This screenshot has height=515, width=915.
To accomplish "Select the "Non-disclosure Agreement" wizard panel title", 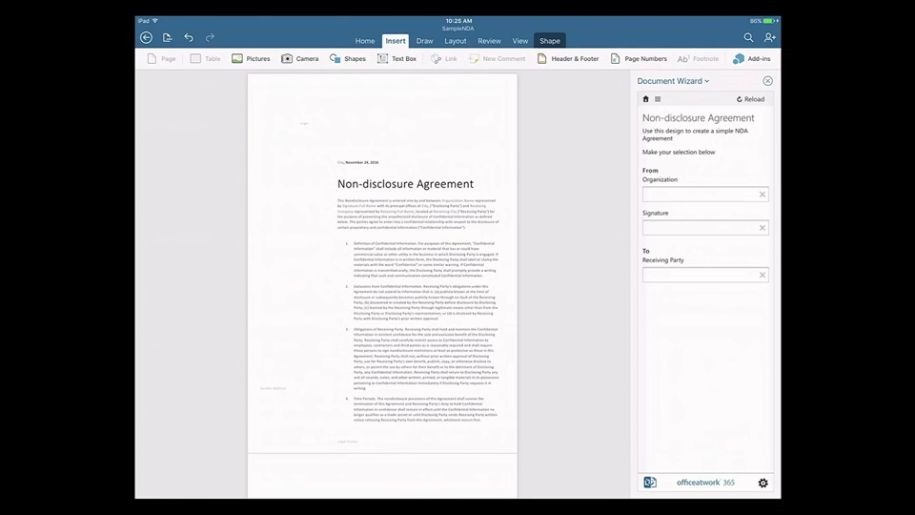I will [698, 118].
